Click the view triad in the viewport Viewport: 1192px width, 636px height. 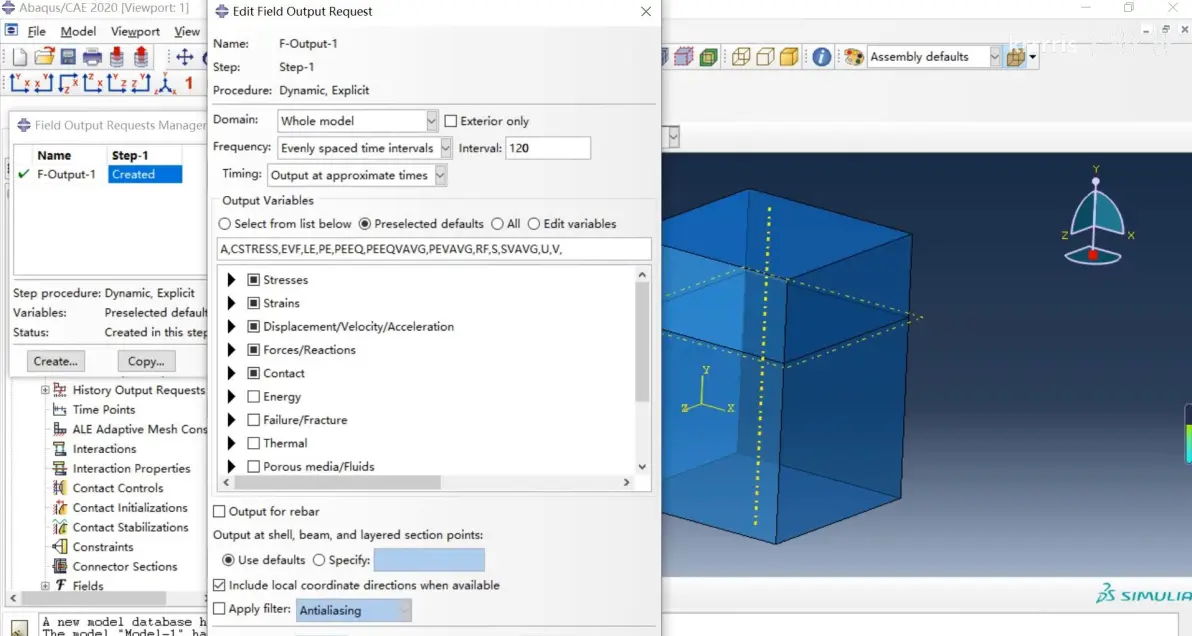1095,217
